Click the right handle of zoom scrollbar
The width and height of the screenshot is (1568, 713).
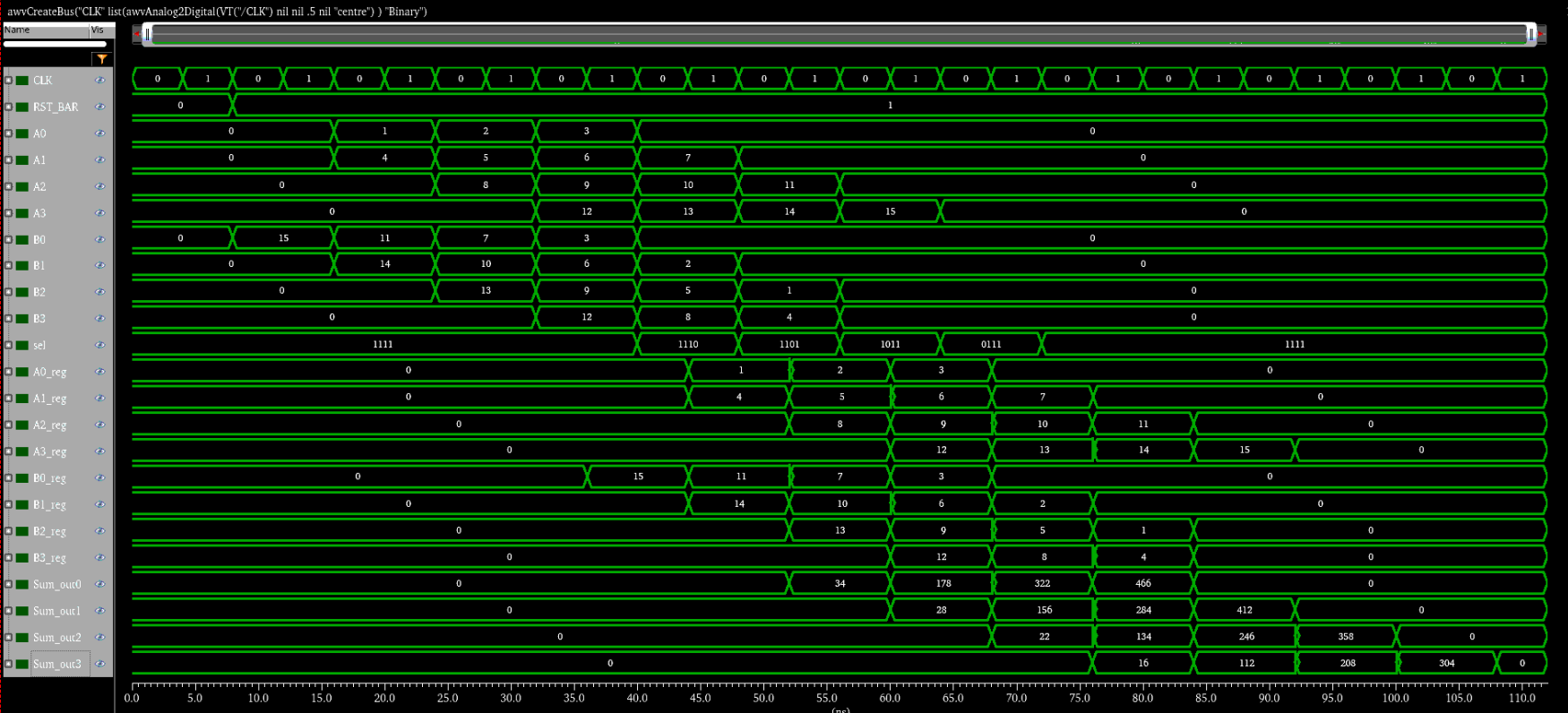pos(1531,34)
